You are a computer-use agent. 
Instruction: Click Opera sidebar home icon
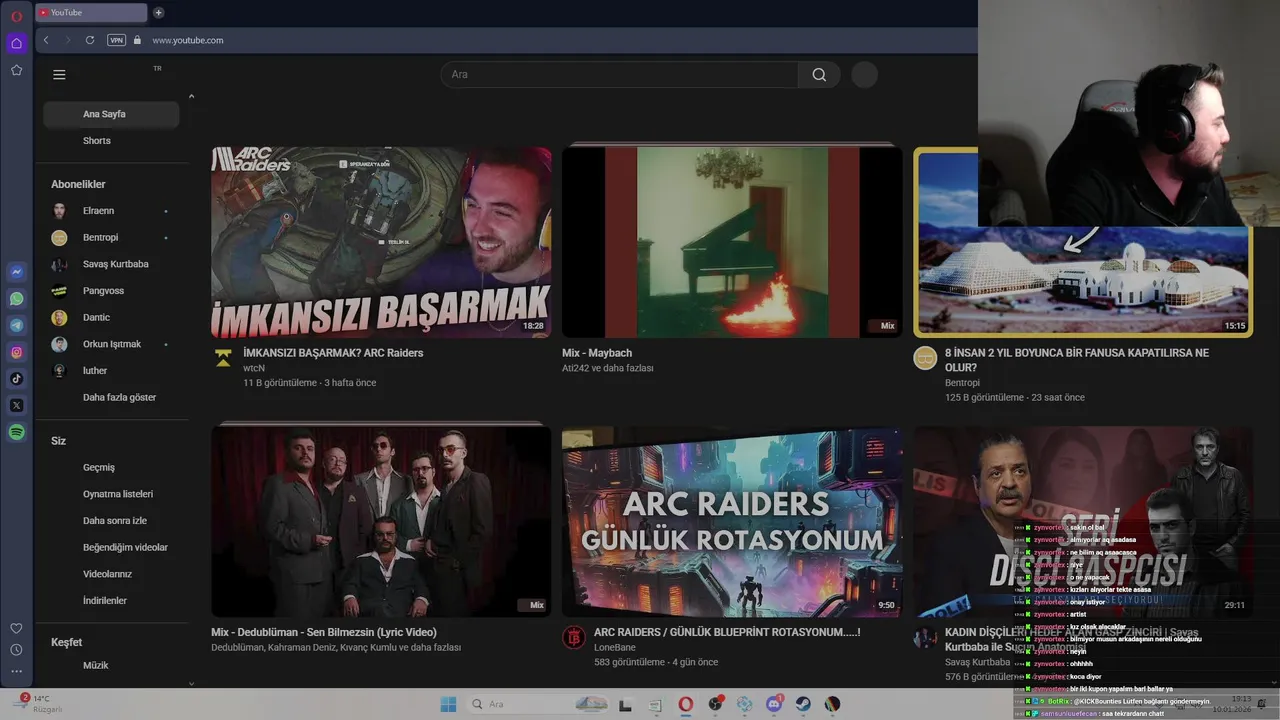16,43
